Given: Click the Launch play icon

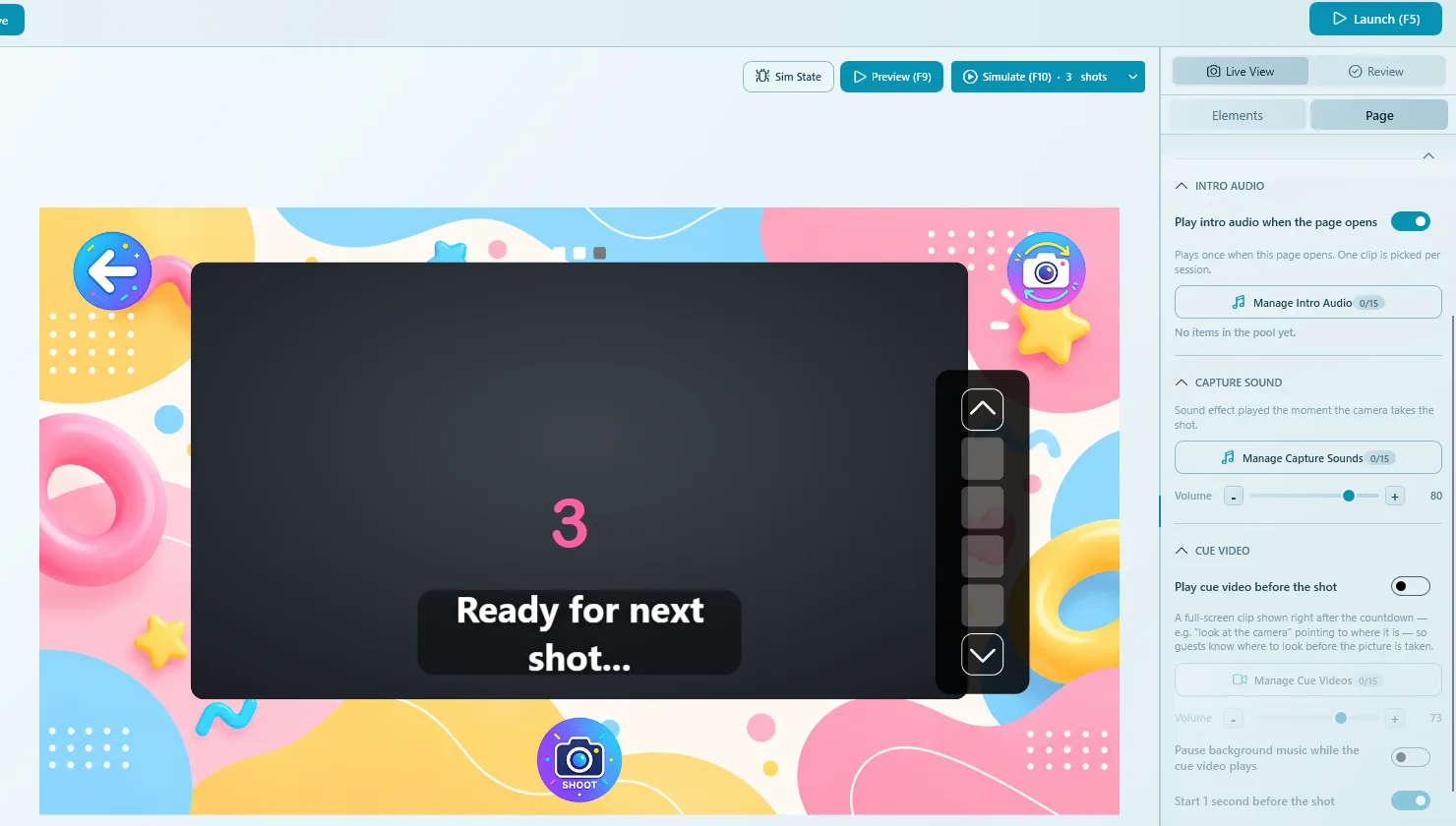Looking at the screenshot, I should click(1339, 19).
